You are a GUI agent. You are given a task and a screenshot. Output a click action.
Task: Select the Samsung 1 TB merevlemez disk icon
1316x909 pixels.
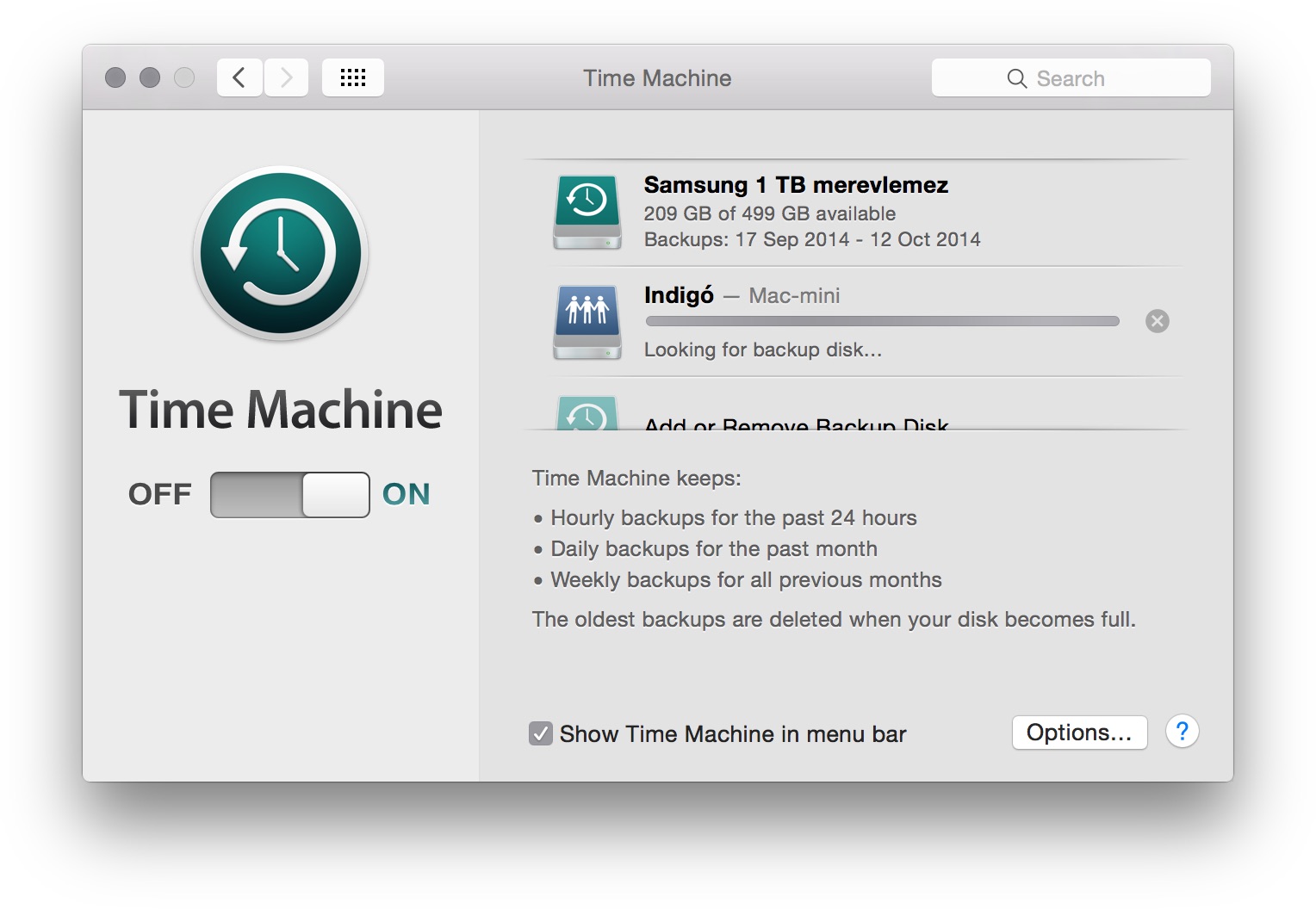(x=587, y=212)
